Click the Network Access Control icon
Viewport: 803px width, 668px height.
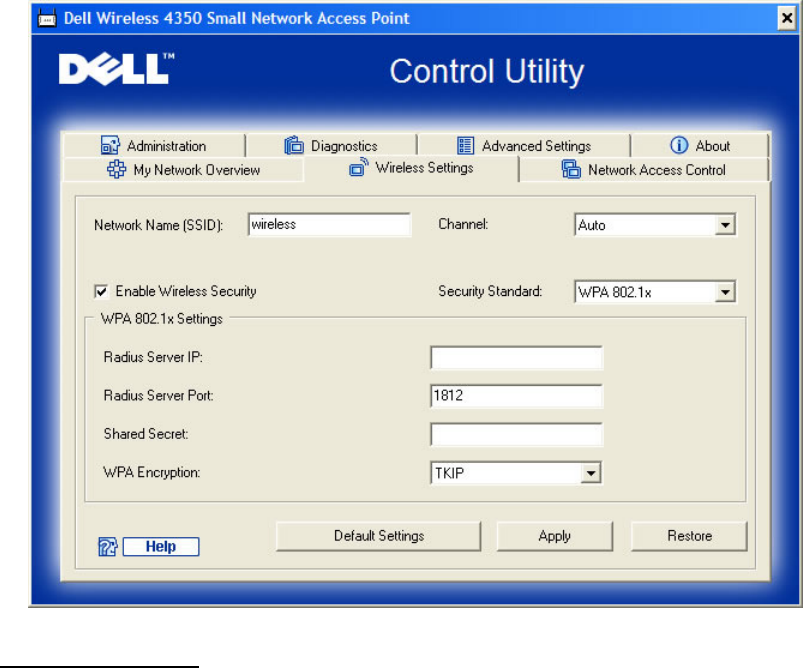coord(571,169)
